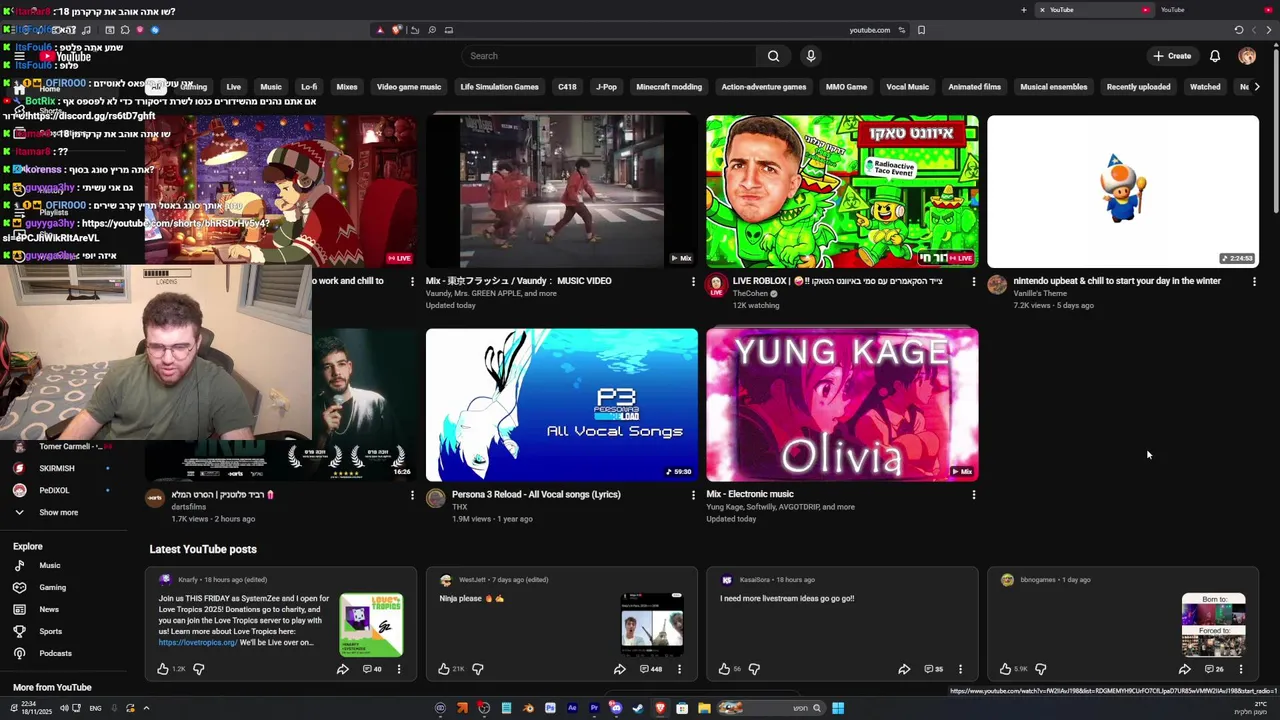Open the Windows Start button
Screen dimensions: 1280x720
838,709
